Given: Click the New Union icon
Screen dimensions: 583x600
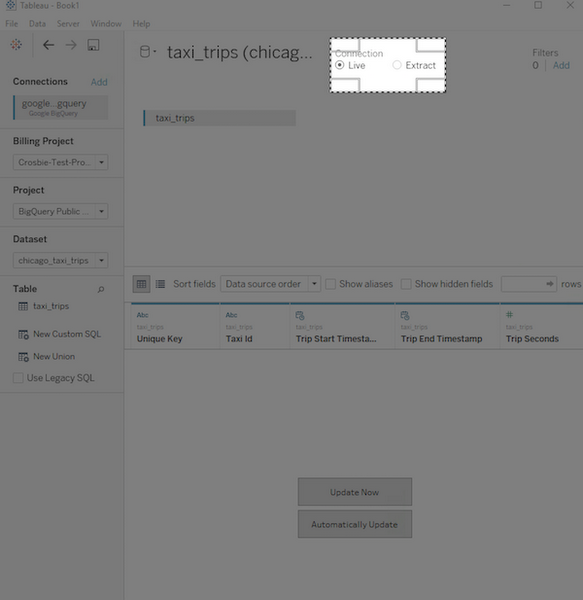Looking at the screenshot, I should pos(23,357).
